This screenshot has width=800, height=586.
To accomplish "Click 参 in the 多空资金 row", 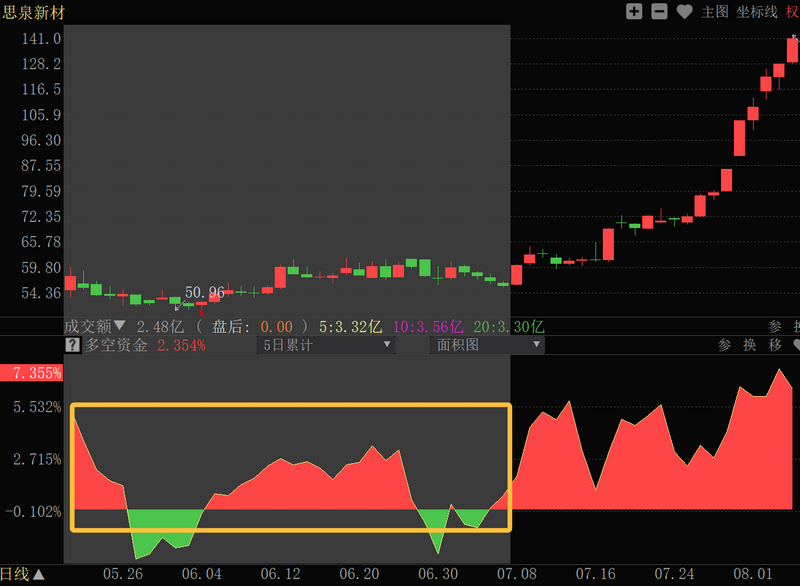I will pos(724,345).
